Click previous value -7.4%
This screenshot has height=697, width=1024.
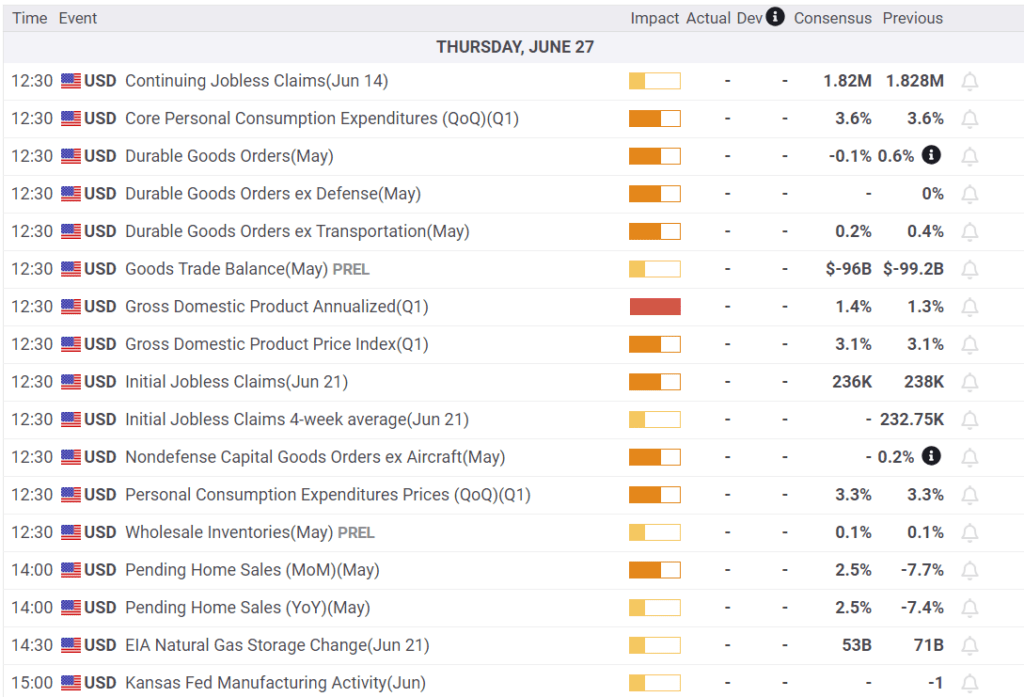[x=922, y=608]
